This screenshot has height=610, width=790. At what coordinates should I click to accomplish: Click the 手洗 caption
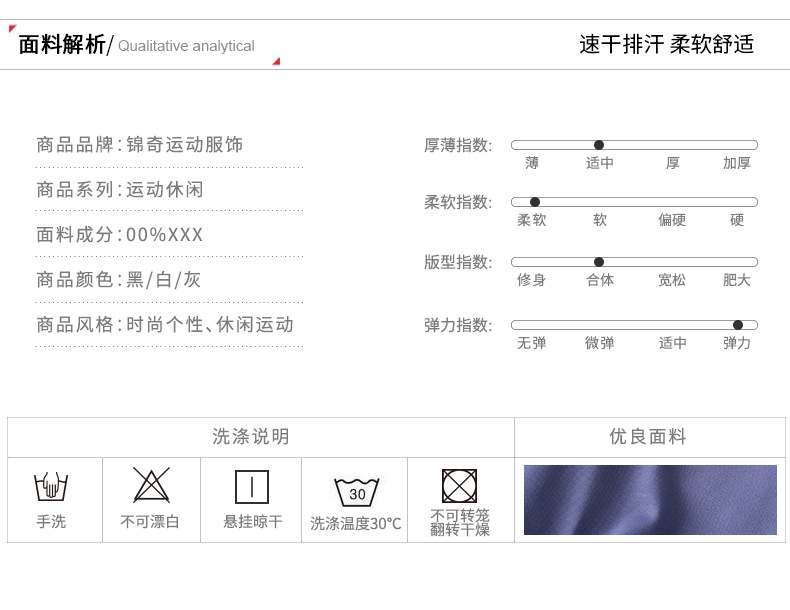(x=51, y=521)
